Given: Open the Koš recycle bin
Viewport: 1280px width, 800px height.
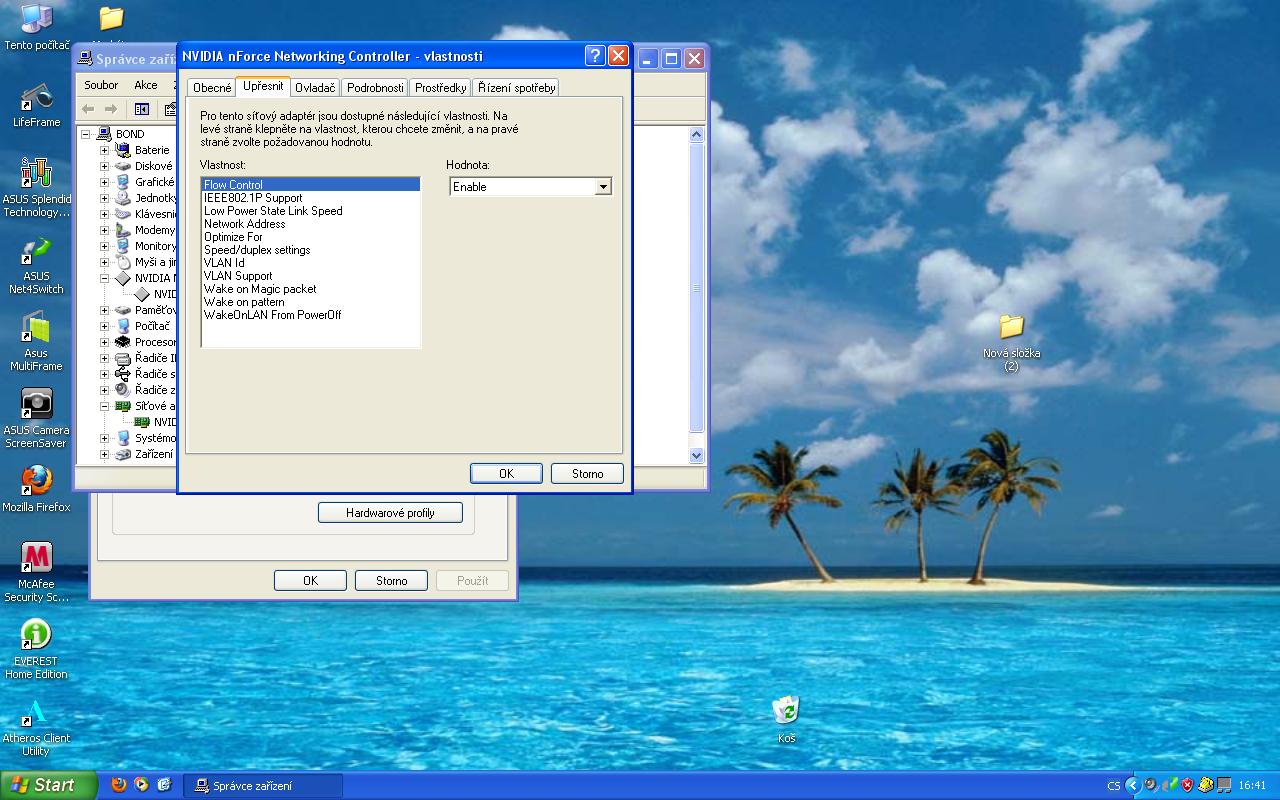Looking at the screenshot, I should [787, 720].
